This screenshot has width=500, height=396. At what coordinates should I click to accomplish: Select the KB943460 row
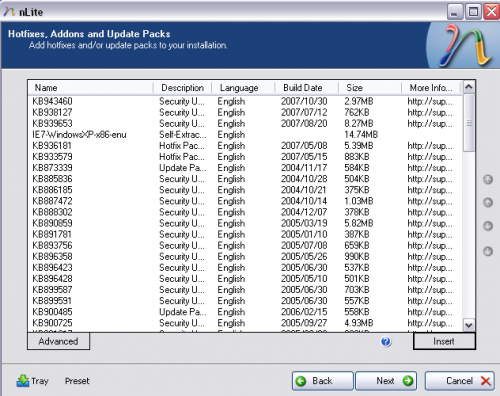(x=245, y=101)
